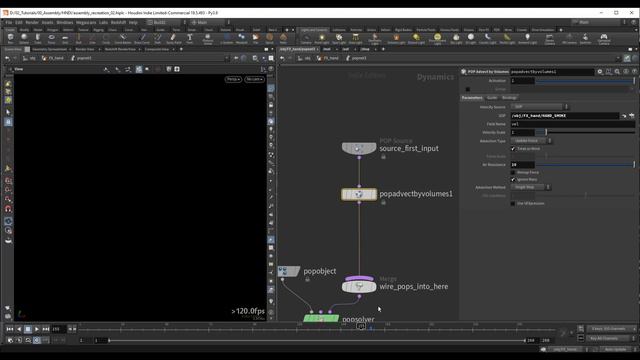The width and height of the screenshot is (640, 360).
Task: Click the current frame number field
Action: click(x=58, y=329)
